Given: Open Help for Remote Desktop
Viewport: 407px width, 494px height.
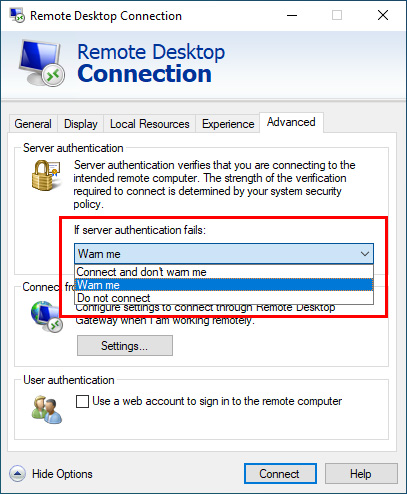Looking at the screenshot, I should click(x=361, y=474).
